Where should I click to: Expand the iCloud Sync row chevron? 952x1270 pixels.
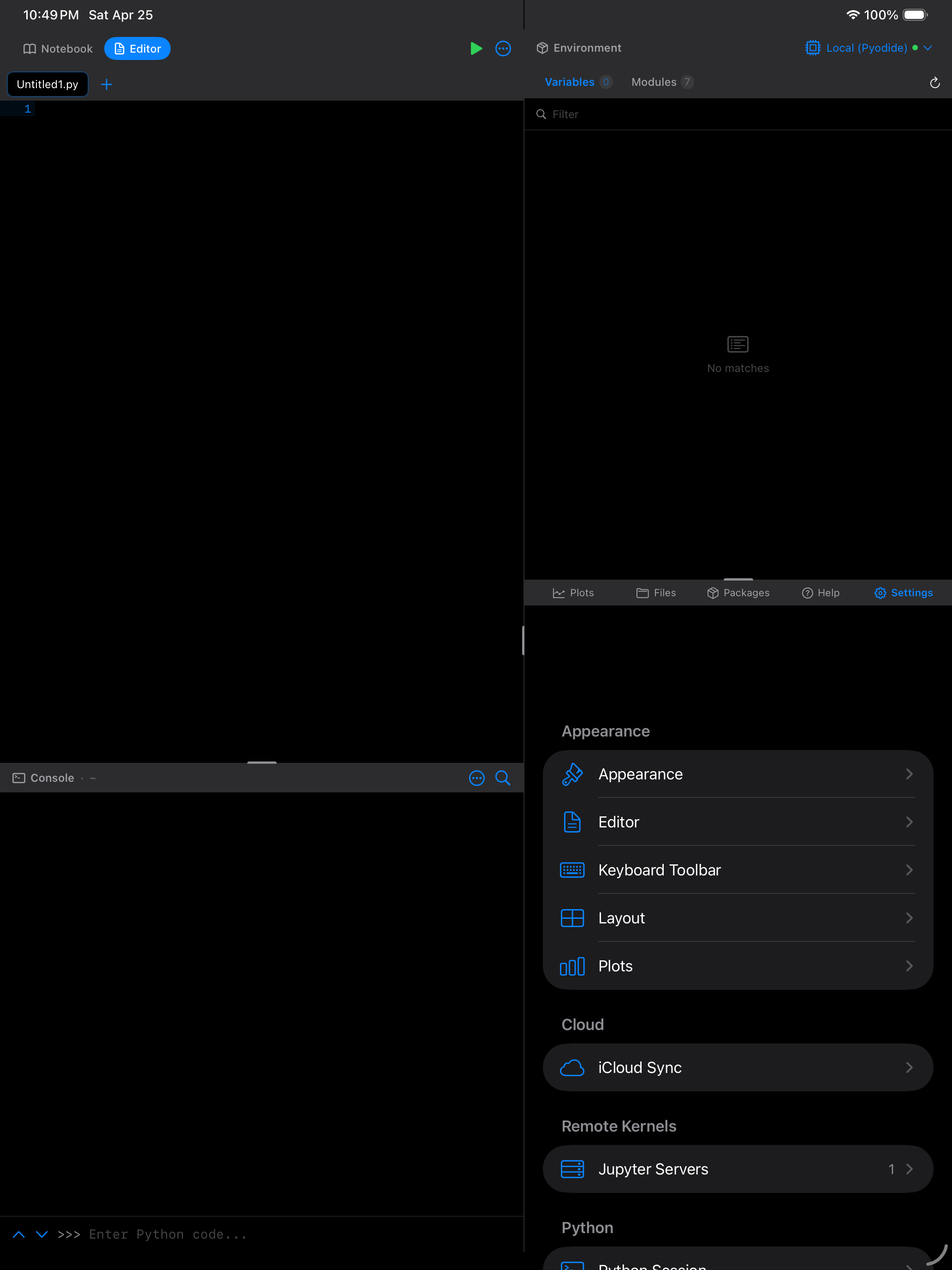(910, 1068)
